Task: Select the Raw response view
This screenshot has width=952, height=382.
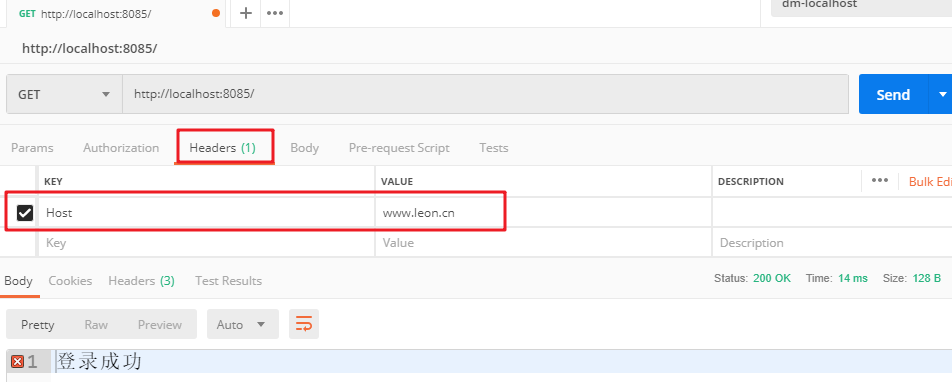Action: pyautogui.click(x=96, y=324)
